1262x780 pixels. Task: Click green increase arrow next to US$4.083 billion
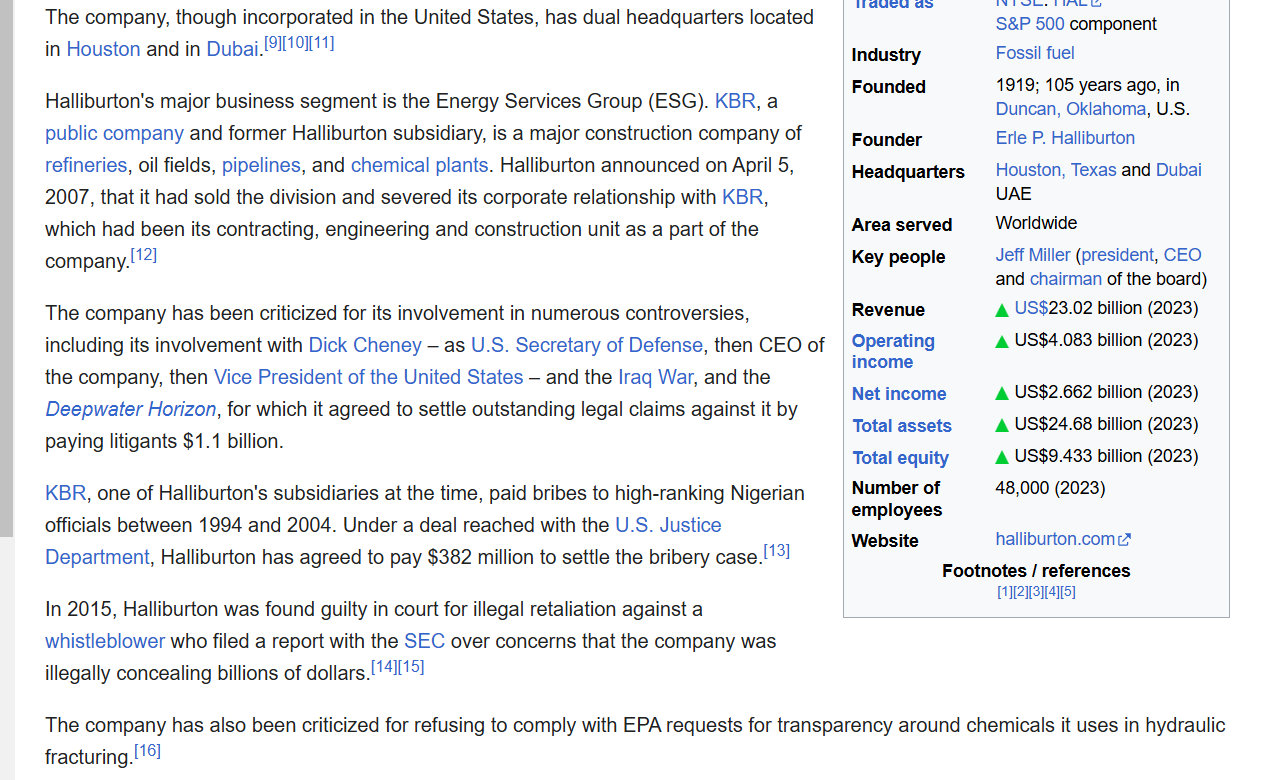point(1002,342)
